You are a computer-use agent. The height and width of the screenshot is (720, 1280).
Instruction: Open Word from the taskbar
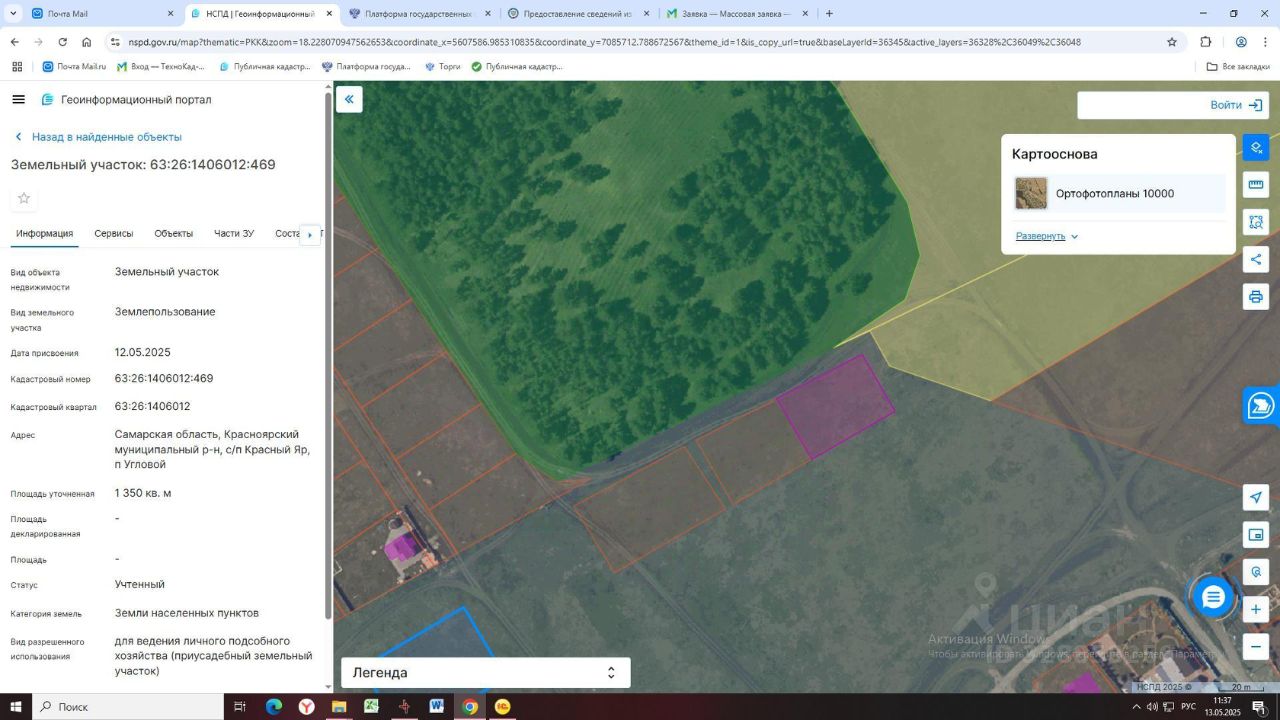[437, 707]
